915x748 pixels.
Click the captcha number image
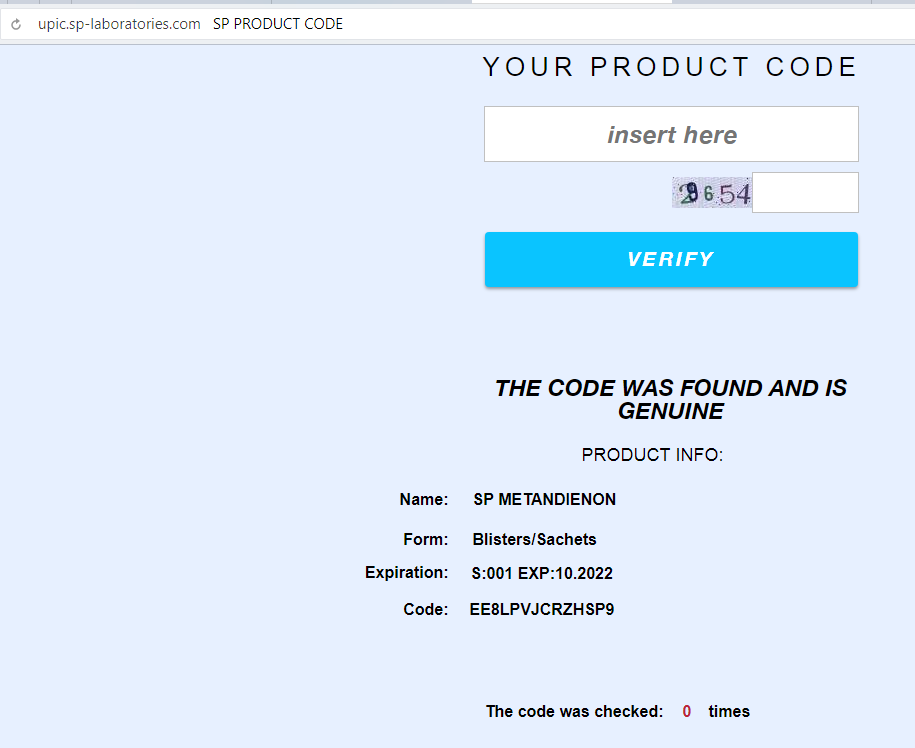[x=711, y=193]
